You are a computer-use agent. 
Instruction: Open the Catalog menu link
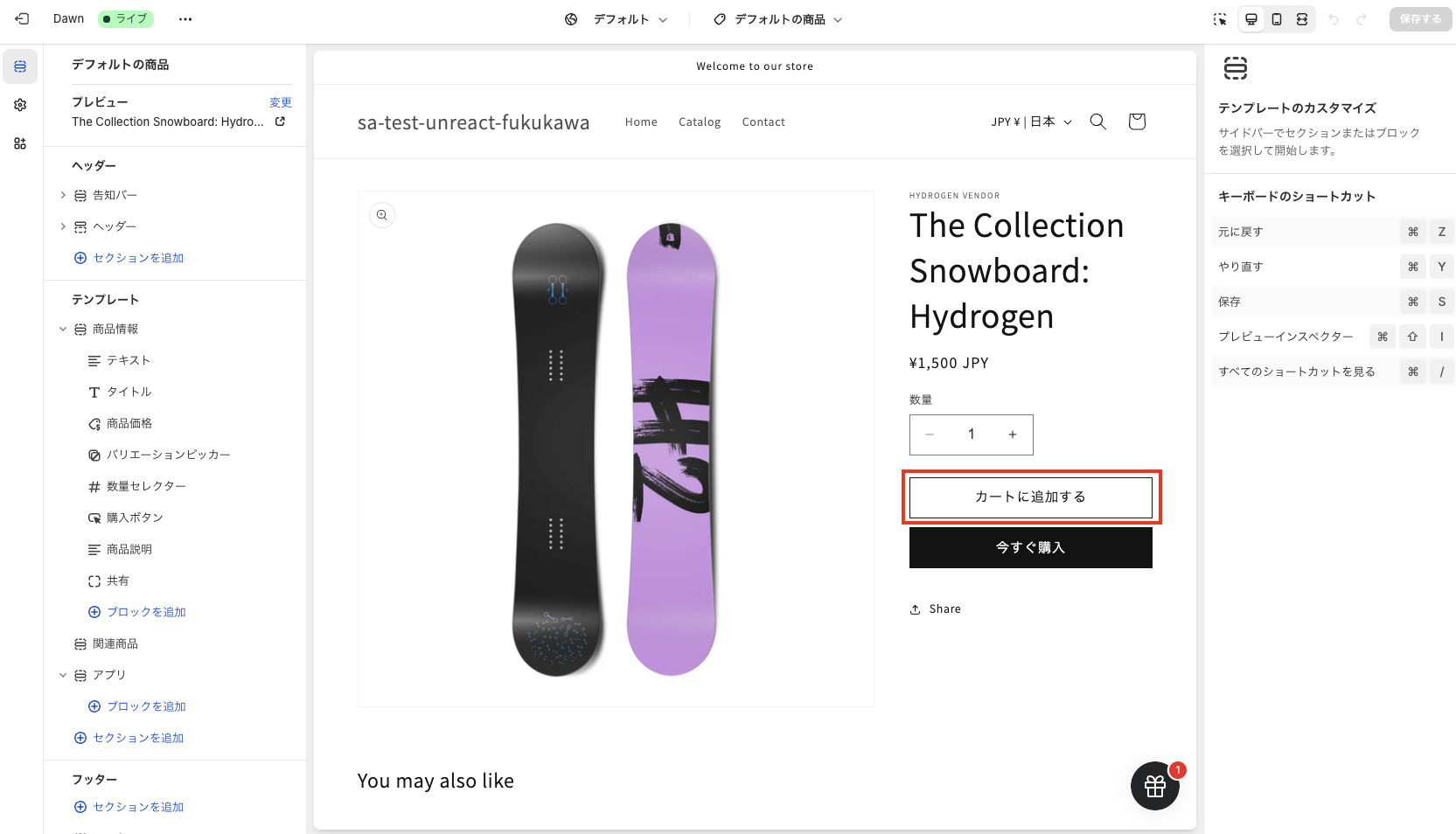click(x=700, y=122)
